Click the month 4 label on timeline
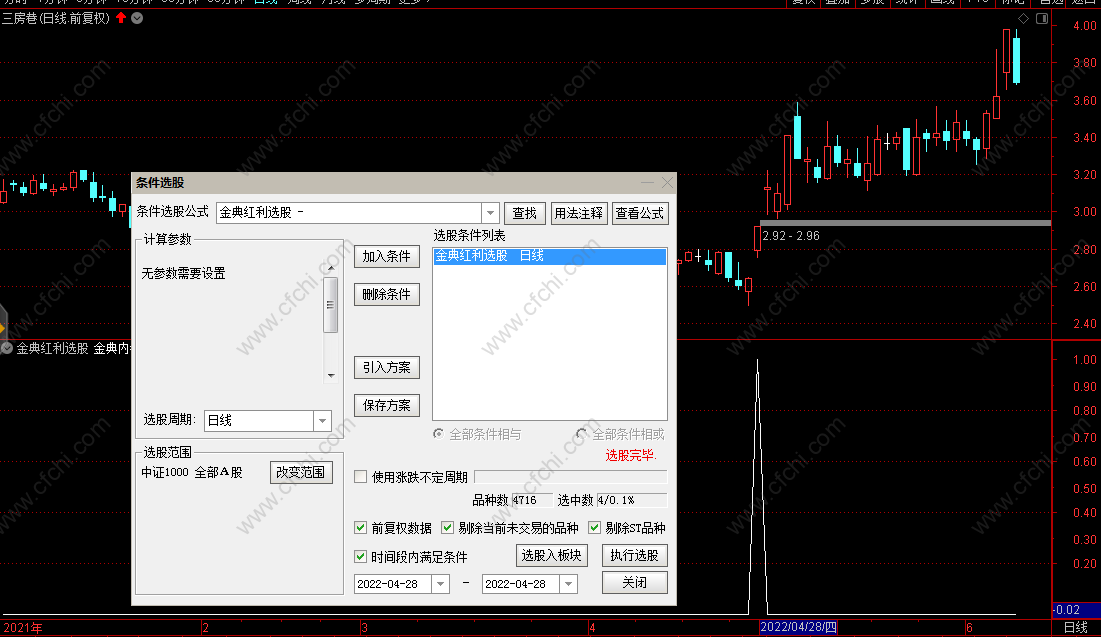Screen dimensions: 1101x637 coord(593,628)
